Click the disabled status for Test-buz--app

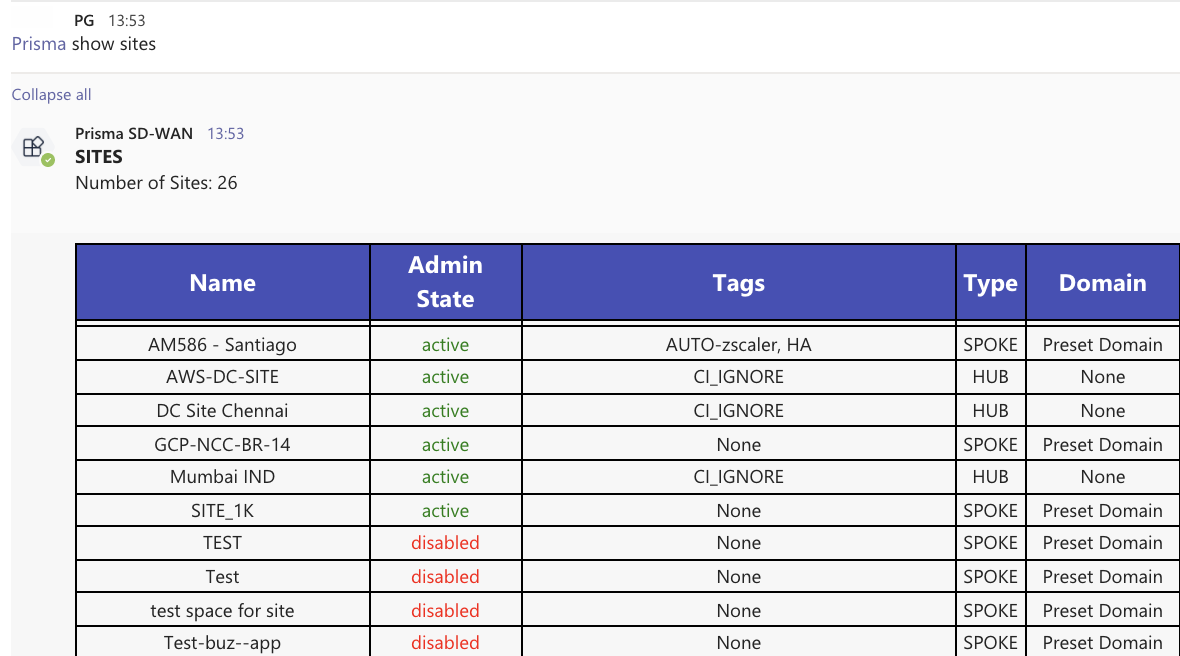445,643
